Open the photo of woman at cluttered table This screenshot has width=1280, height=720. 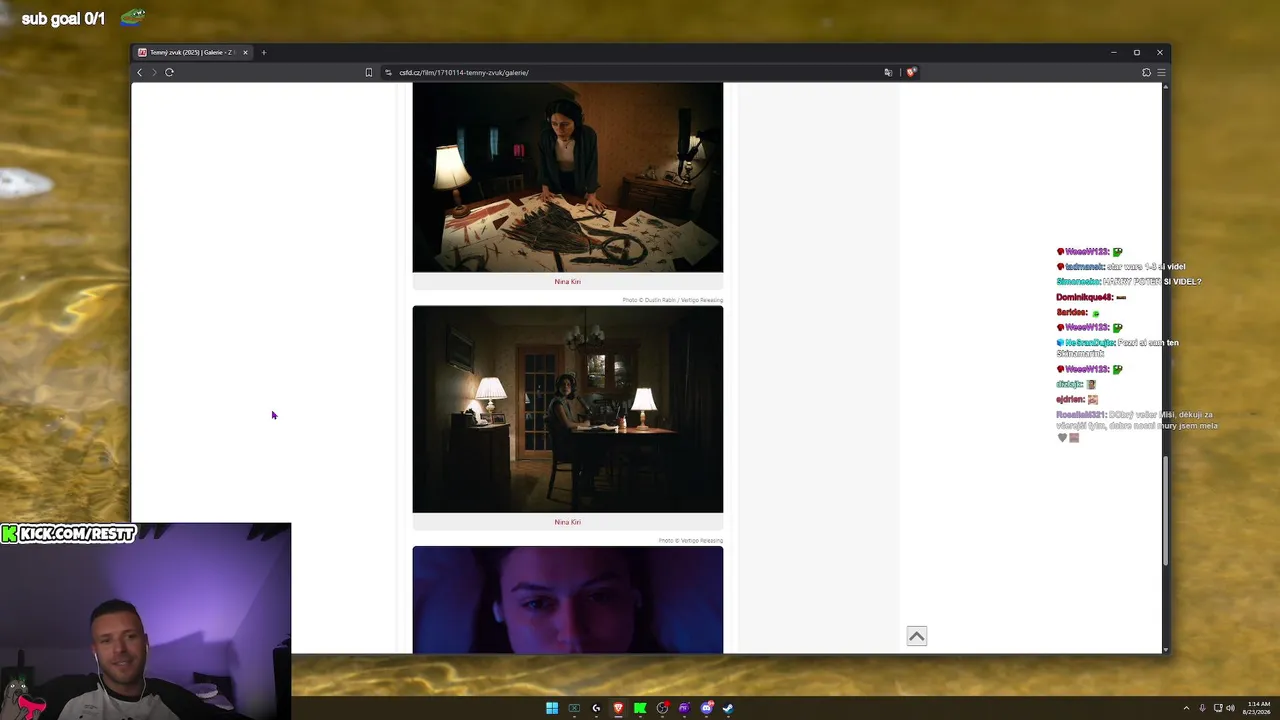[x=568, y=177]
